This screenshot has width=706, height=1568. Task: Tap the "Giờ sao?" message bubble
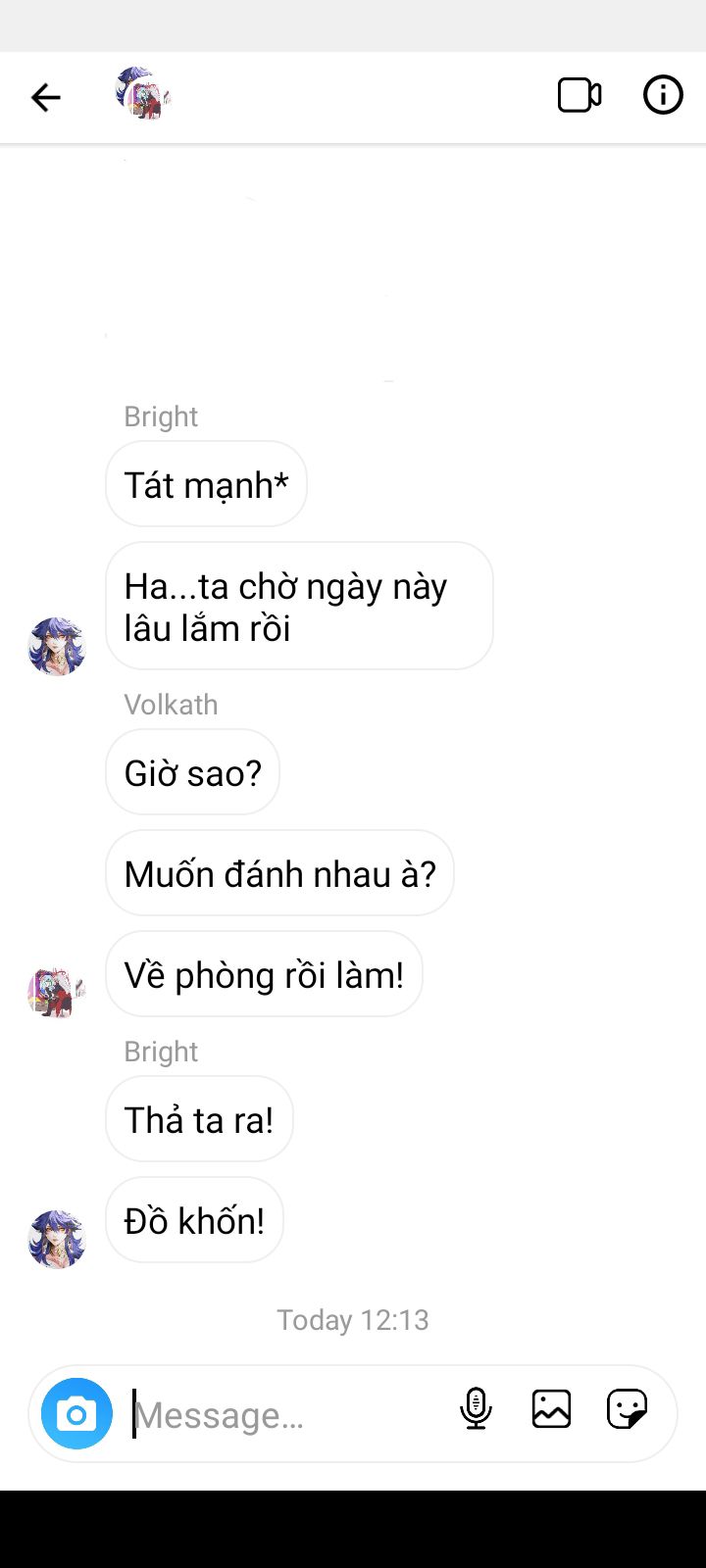pyautogui.click(x=192, y=772)
